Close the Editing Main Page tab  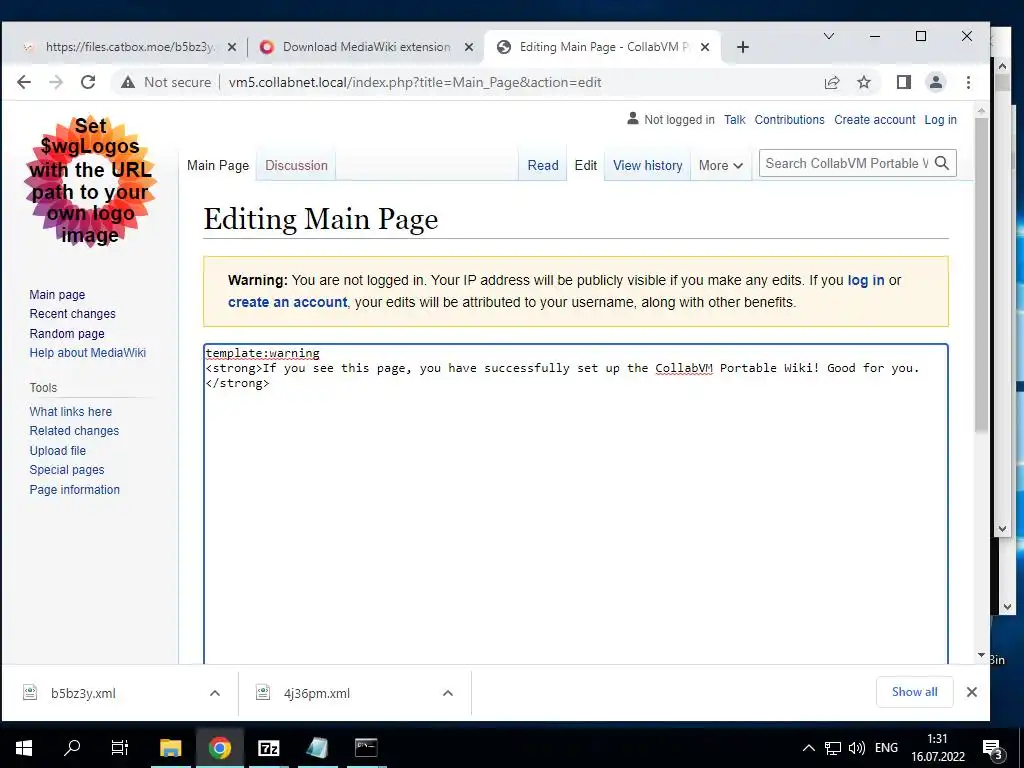705,47
